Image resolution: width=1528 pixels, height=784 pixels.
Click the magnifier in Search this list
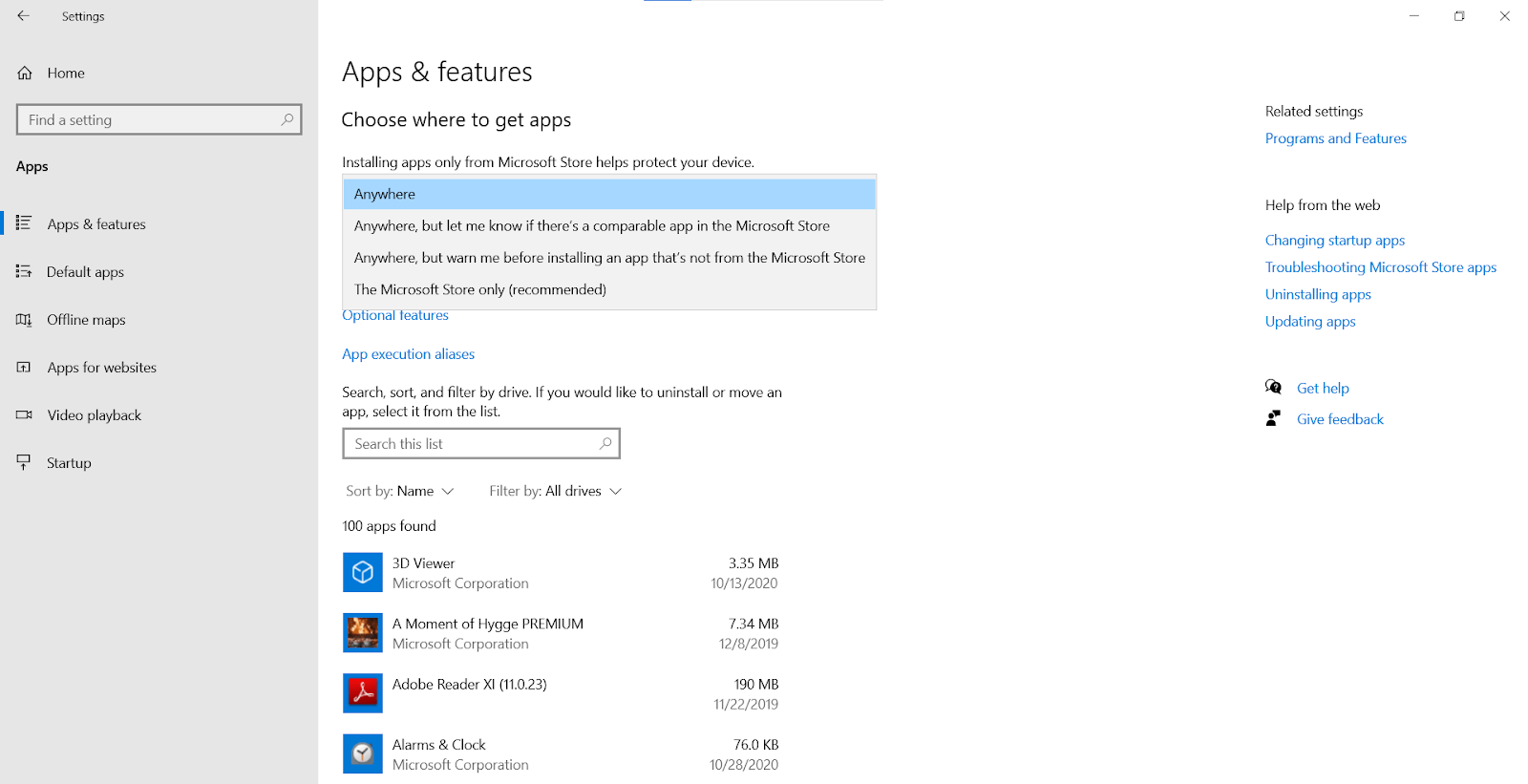click(605, 443)
